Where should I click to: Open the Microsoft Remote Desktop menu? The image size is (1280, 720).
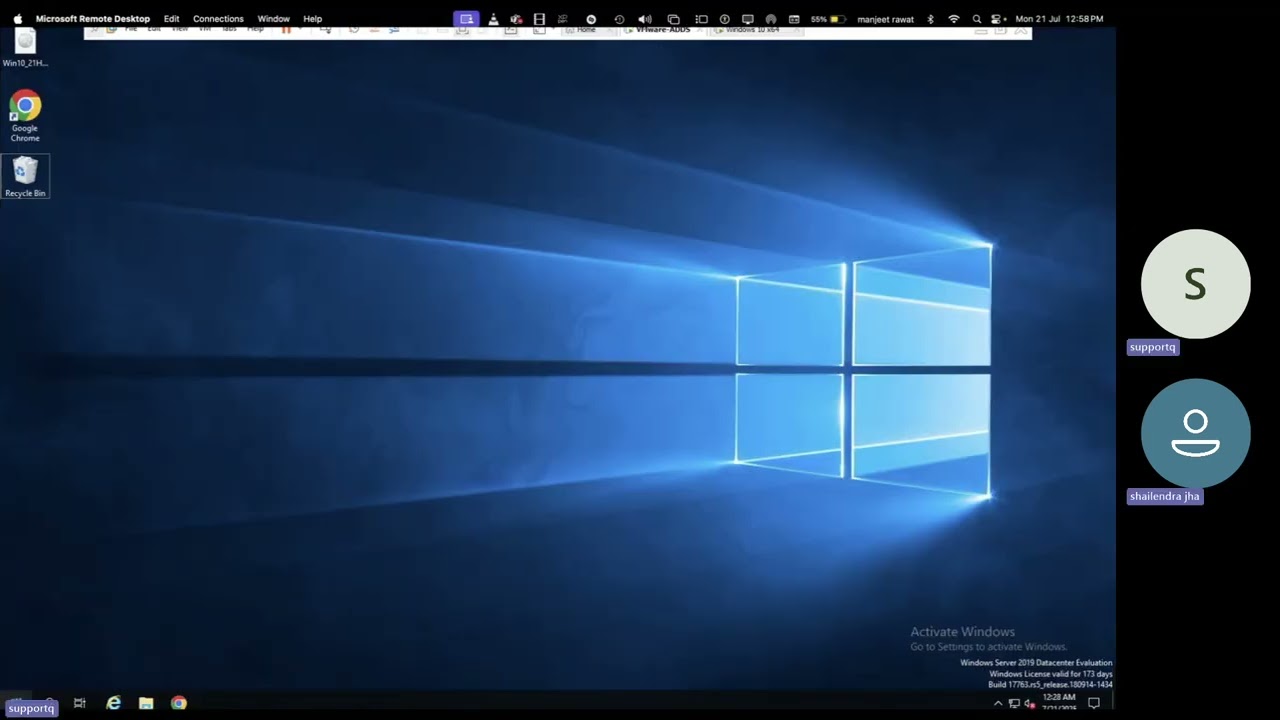(93, 18)
